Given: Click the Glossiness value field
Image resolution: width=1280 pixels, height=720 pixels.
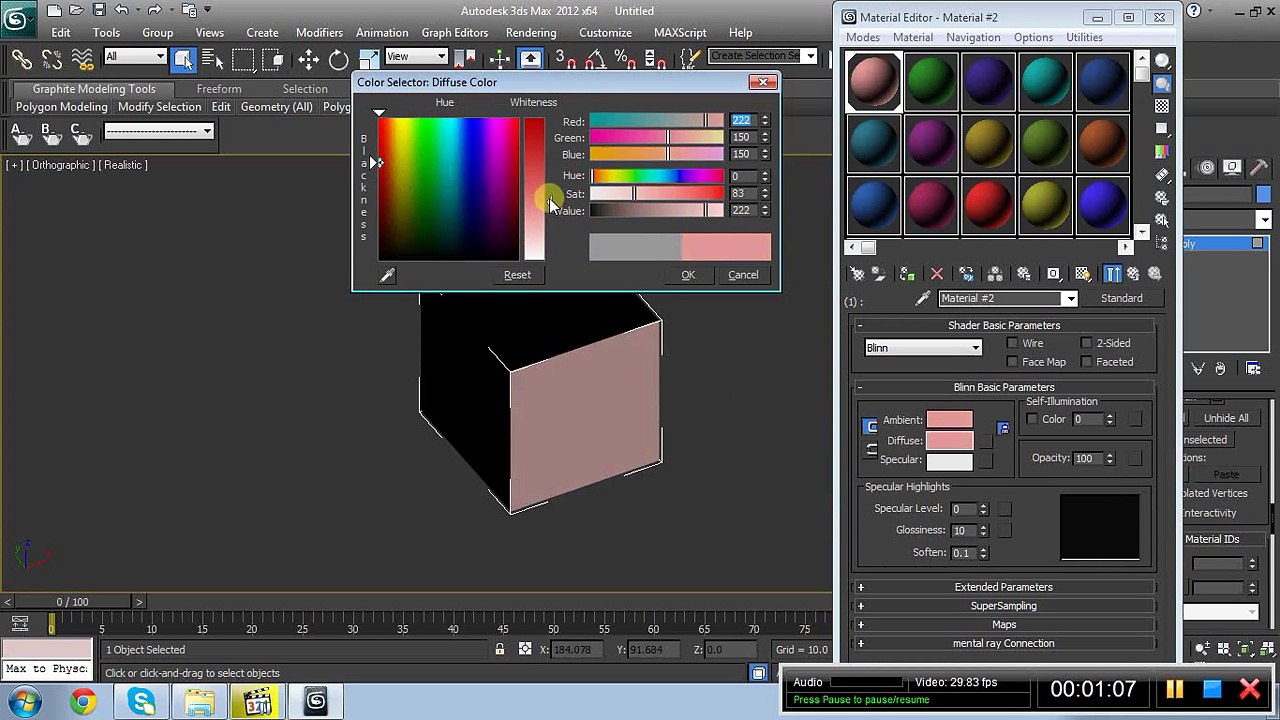Looking at the screenshot, I should point(962,530).
